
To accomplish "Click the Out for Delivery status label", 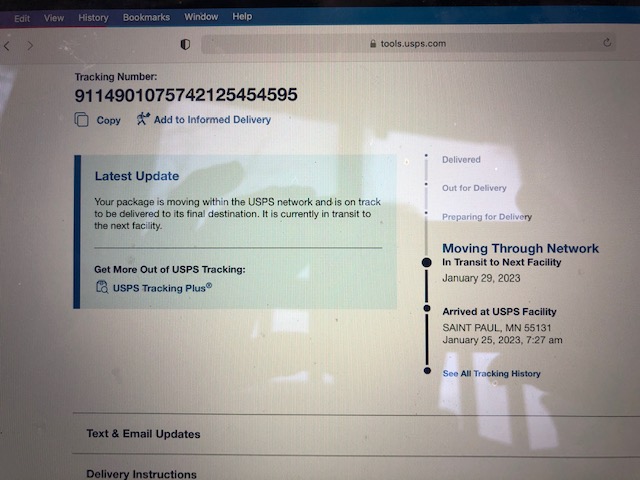I will 474,188.
